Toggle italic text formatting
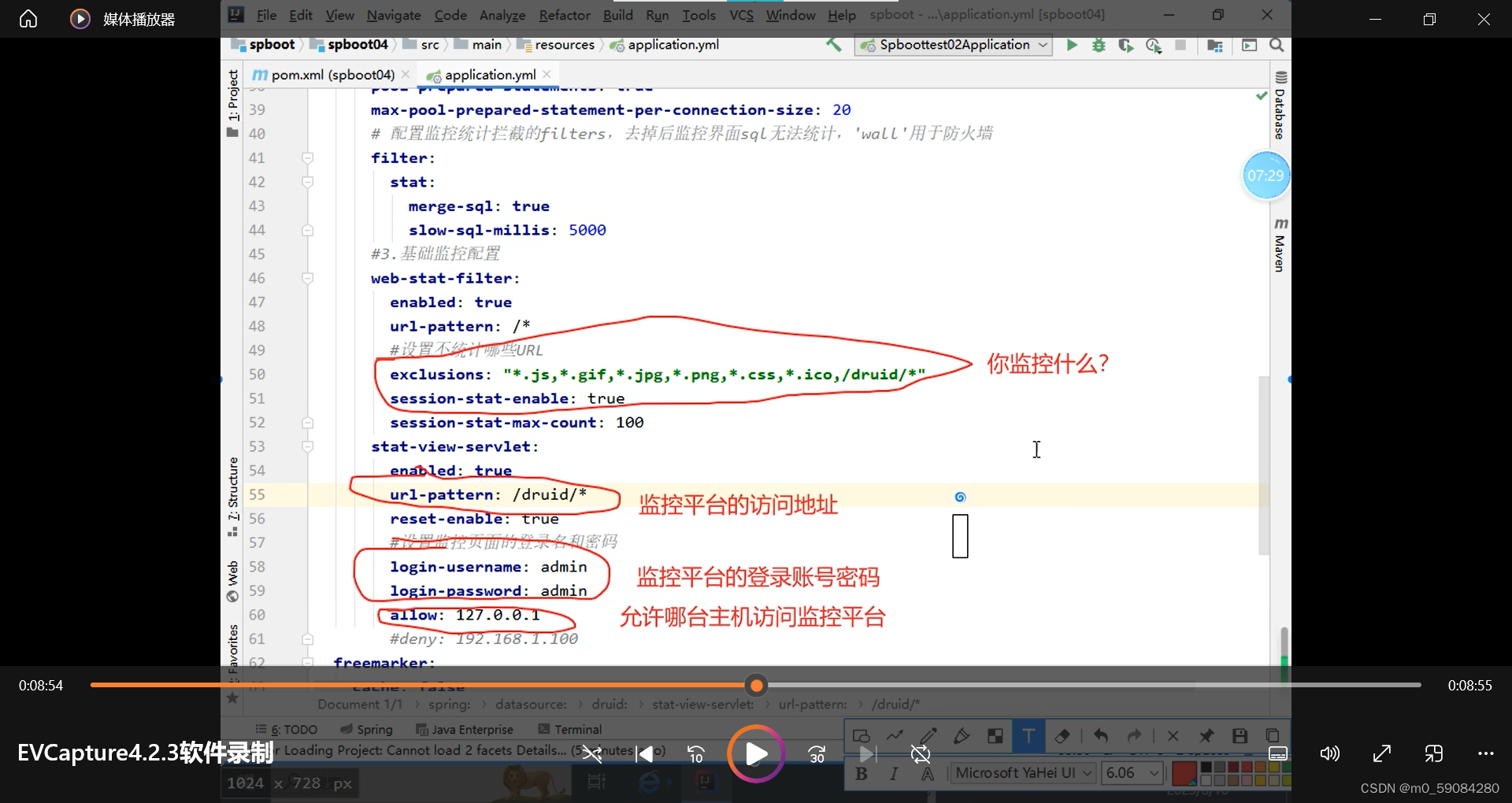 click(x=894, y=775)
